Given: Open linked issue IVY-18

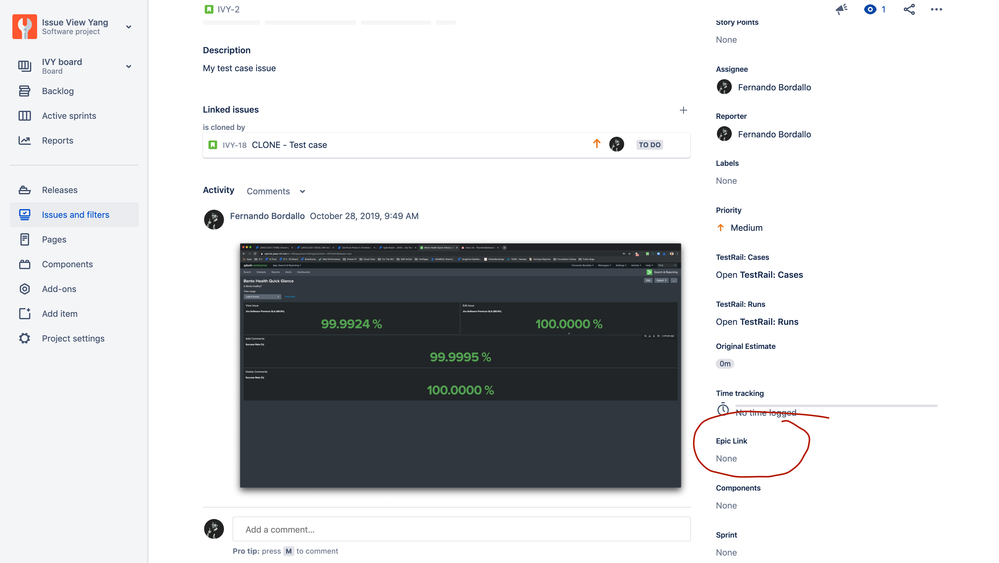Looking at the screenshot, I should [234, 145].
